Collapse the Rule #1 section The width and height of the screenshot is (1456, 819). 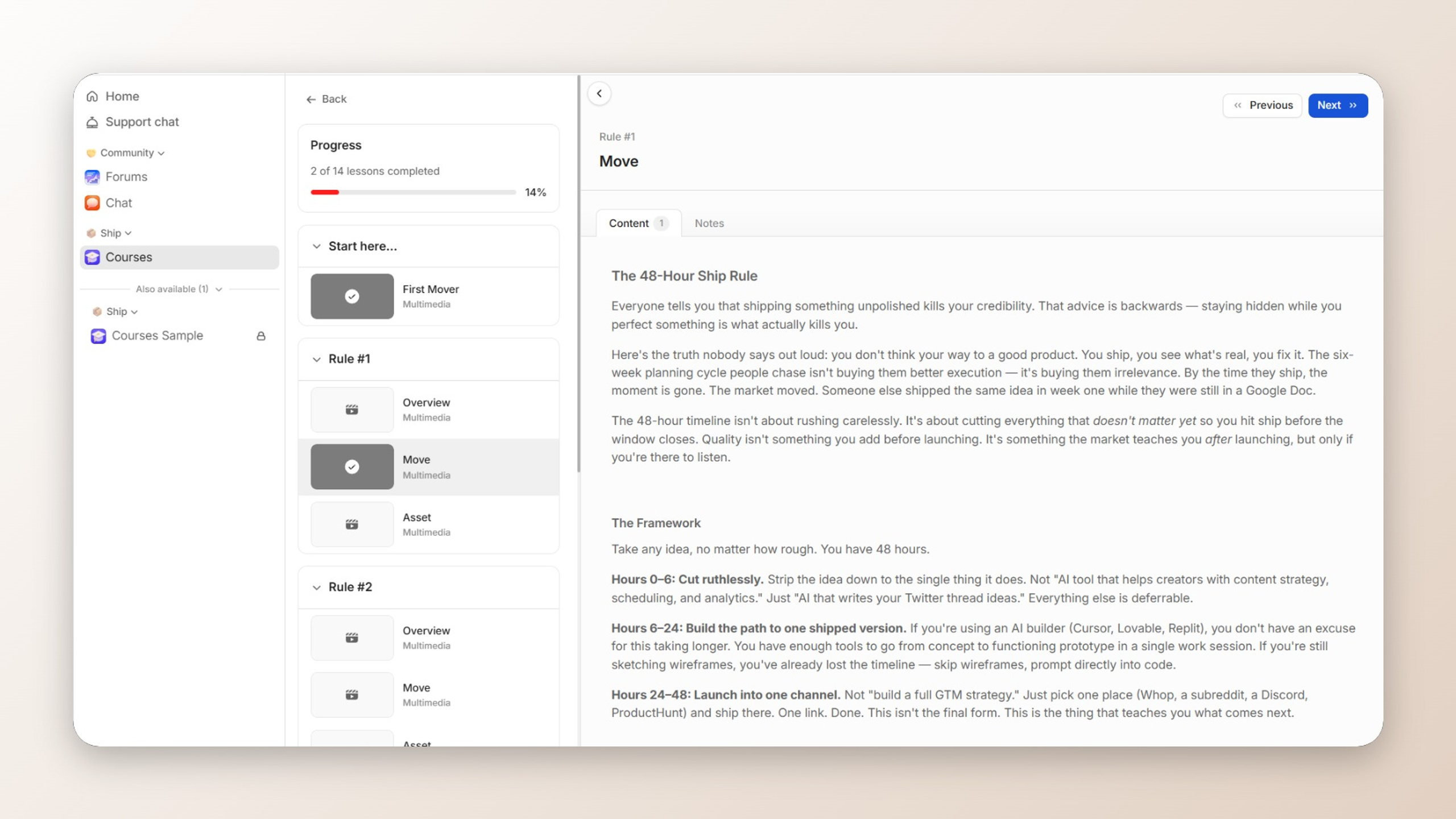tap(316, 359)
